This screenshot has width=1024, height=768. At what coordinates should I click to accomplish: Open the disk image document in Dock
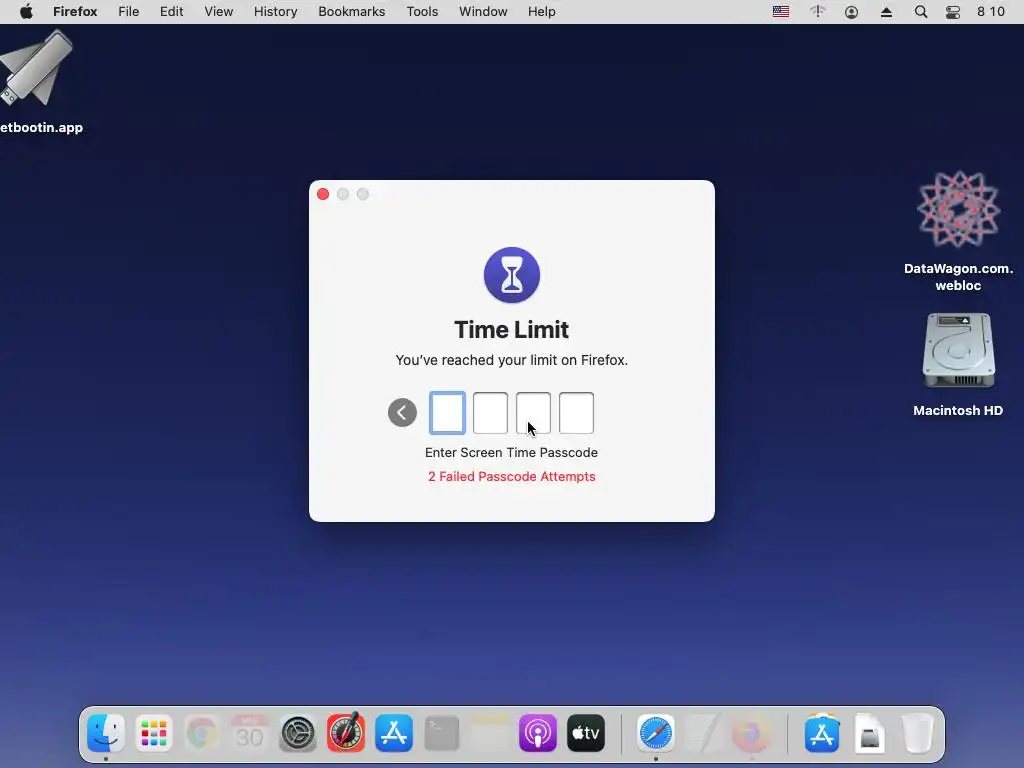tap(869, 733)
